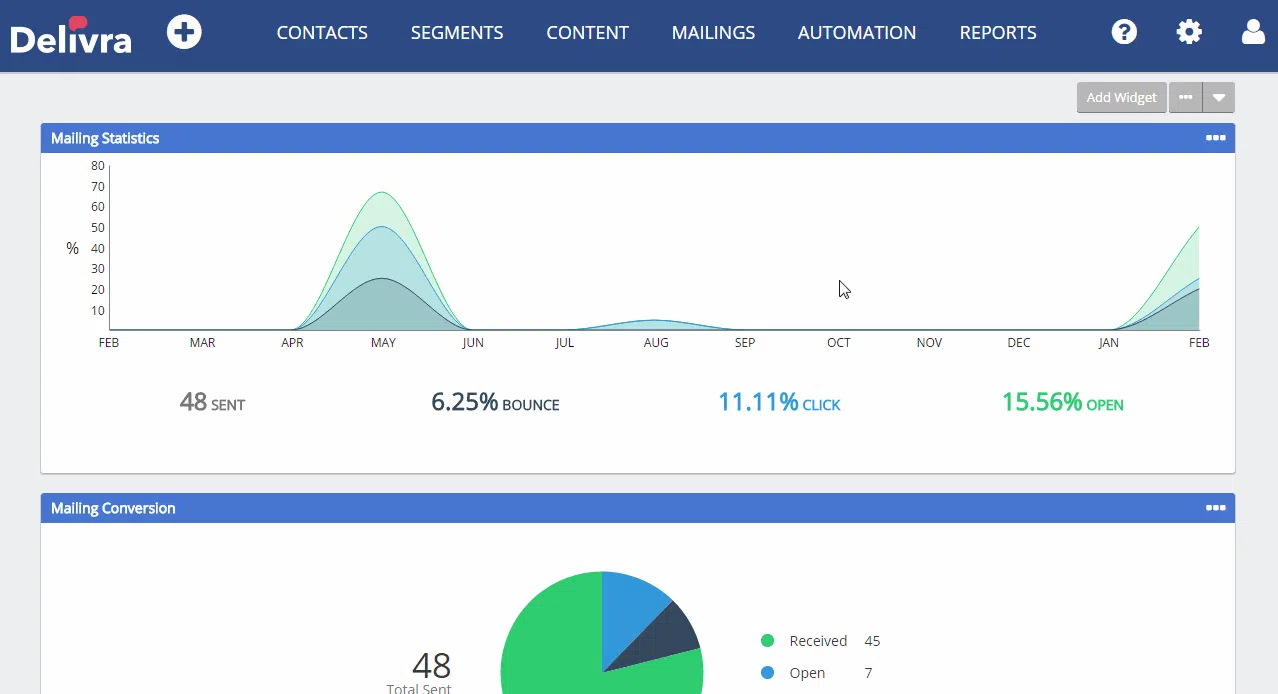Click the 11.11% CLICK statistic
This screenshot has height=694, width=1278.
pyautogui.click(x=779, y=402)
